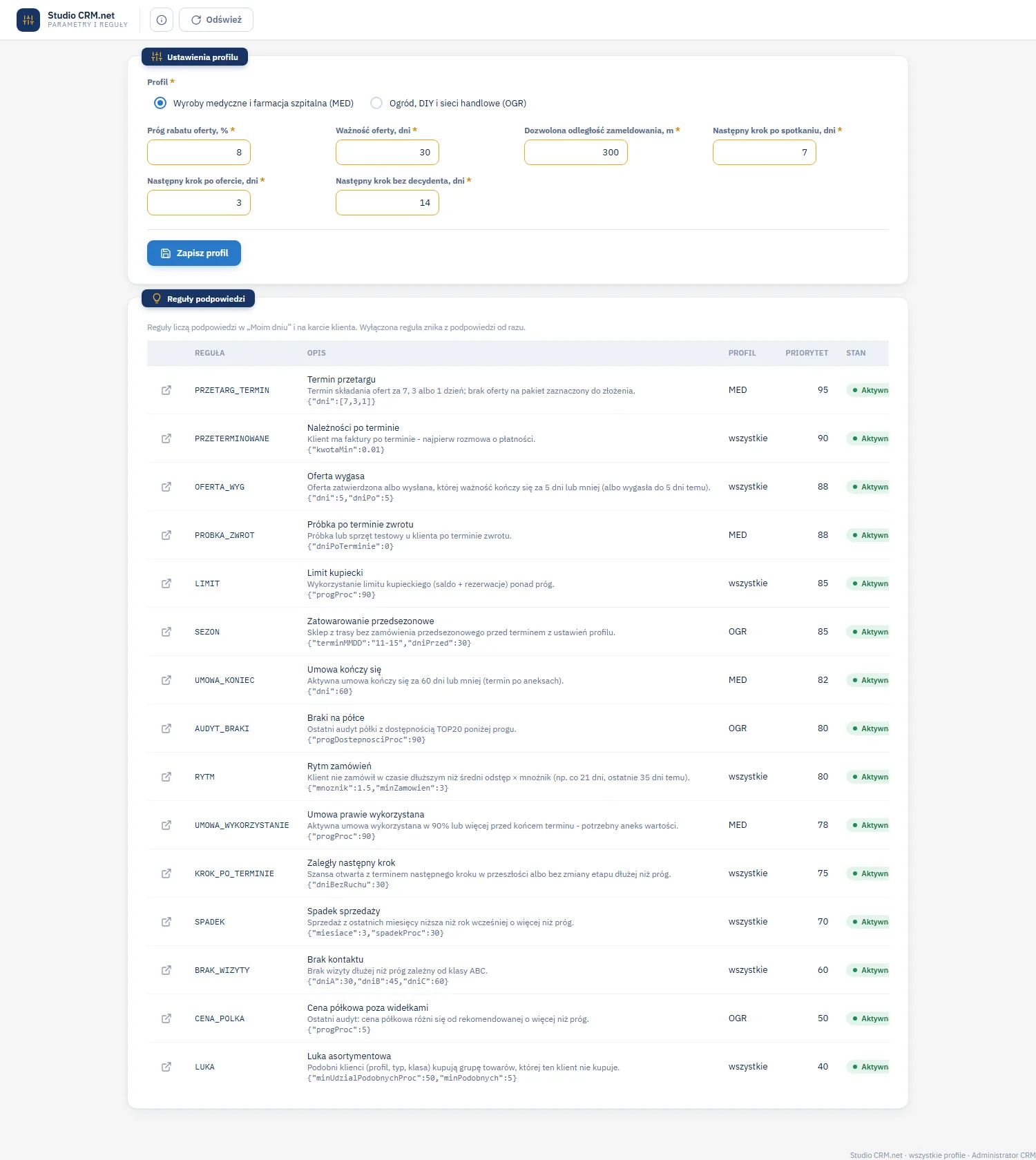Open edit icon for UMOWA_WYKORZYSTANIE rule

coord(166,825)
